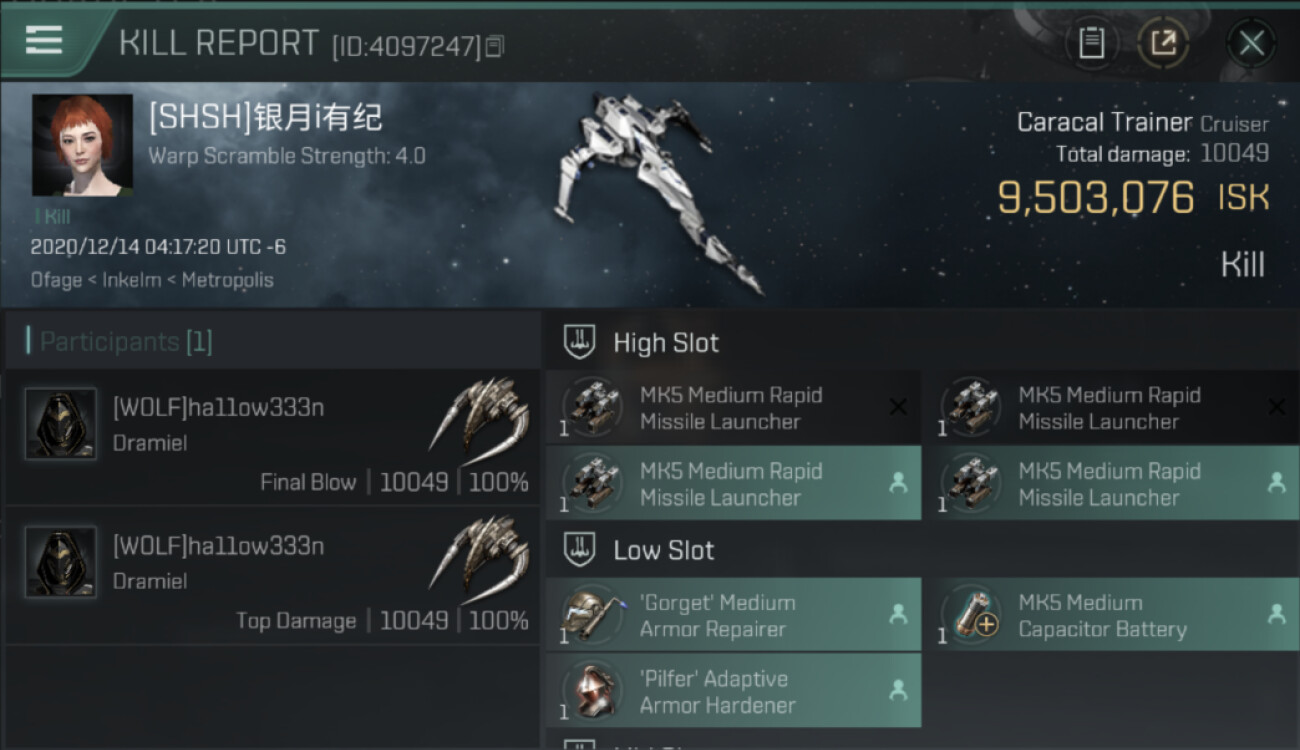Click the High Slot section header
This screenshot has width=1300, height=750.
click(665, 343)
